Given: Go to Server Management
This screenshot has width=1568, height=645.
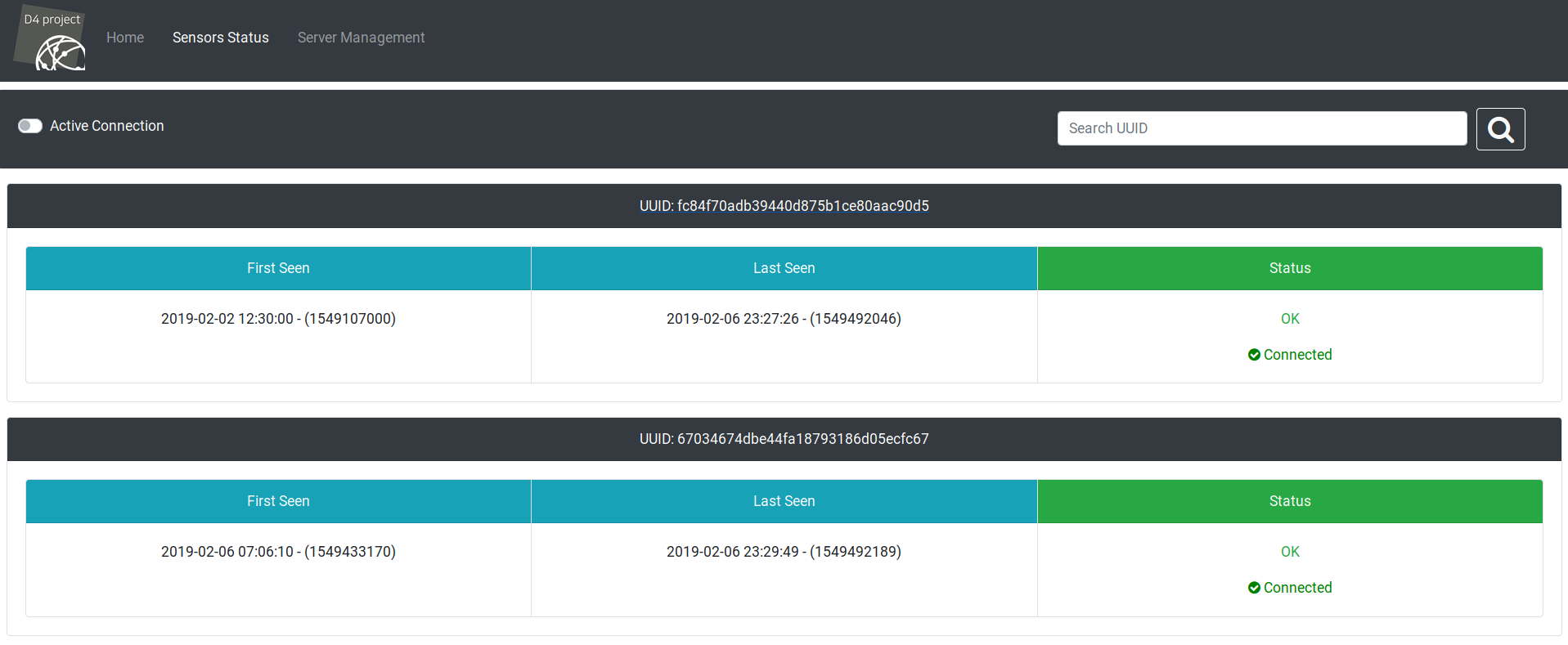Looking at the screenshot, I should coord(361,38).
